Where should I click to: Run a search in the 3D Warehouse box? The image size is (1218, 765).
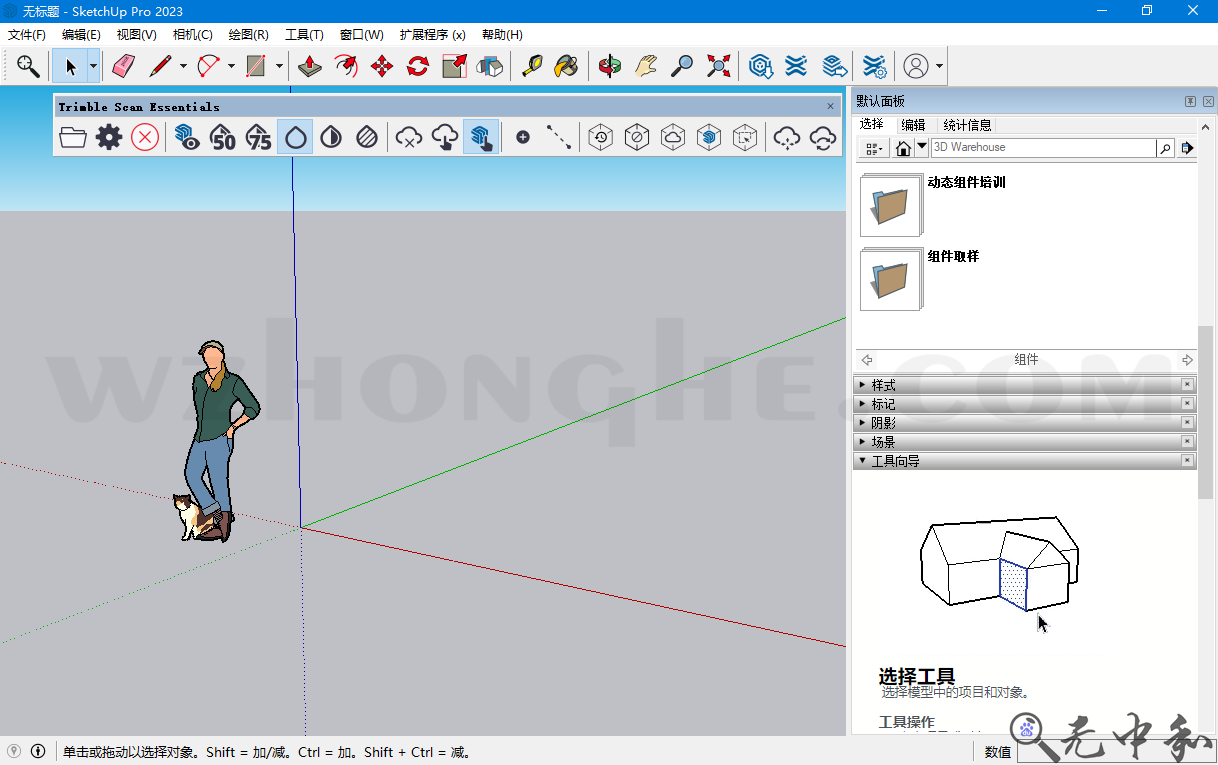pyautogui.click(x=1165, y=147)
